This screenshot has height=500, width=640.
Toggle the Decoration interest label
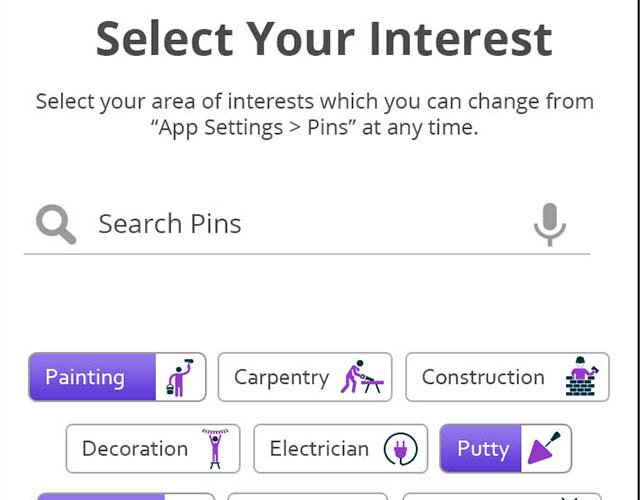coord(135,449)
